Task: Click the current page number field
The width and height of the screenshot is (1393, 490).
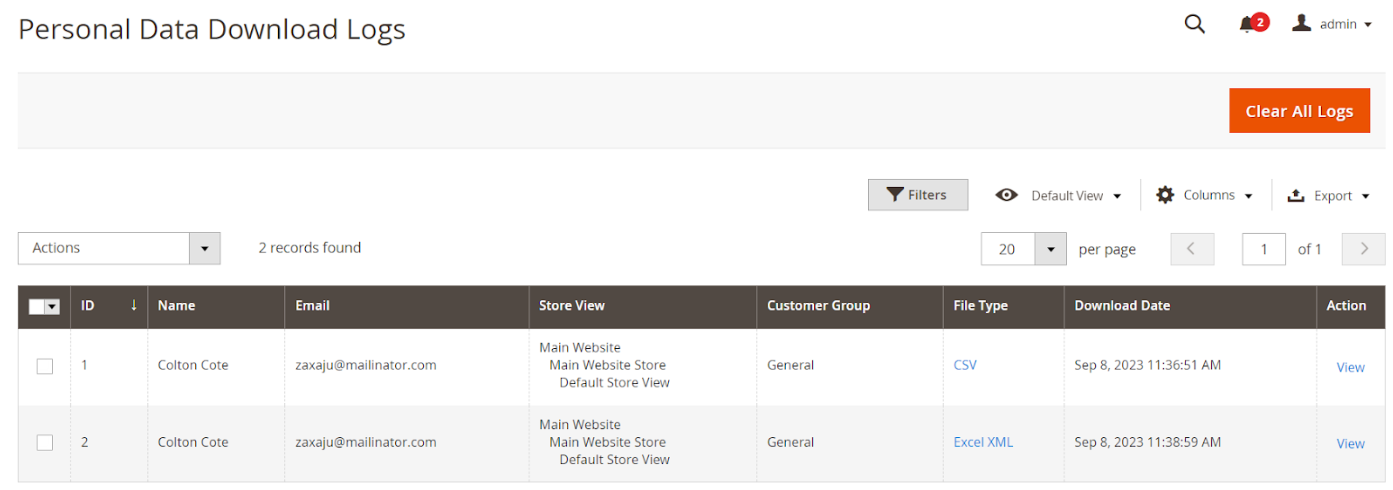Action: [x=1263, y=249]
